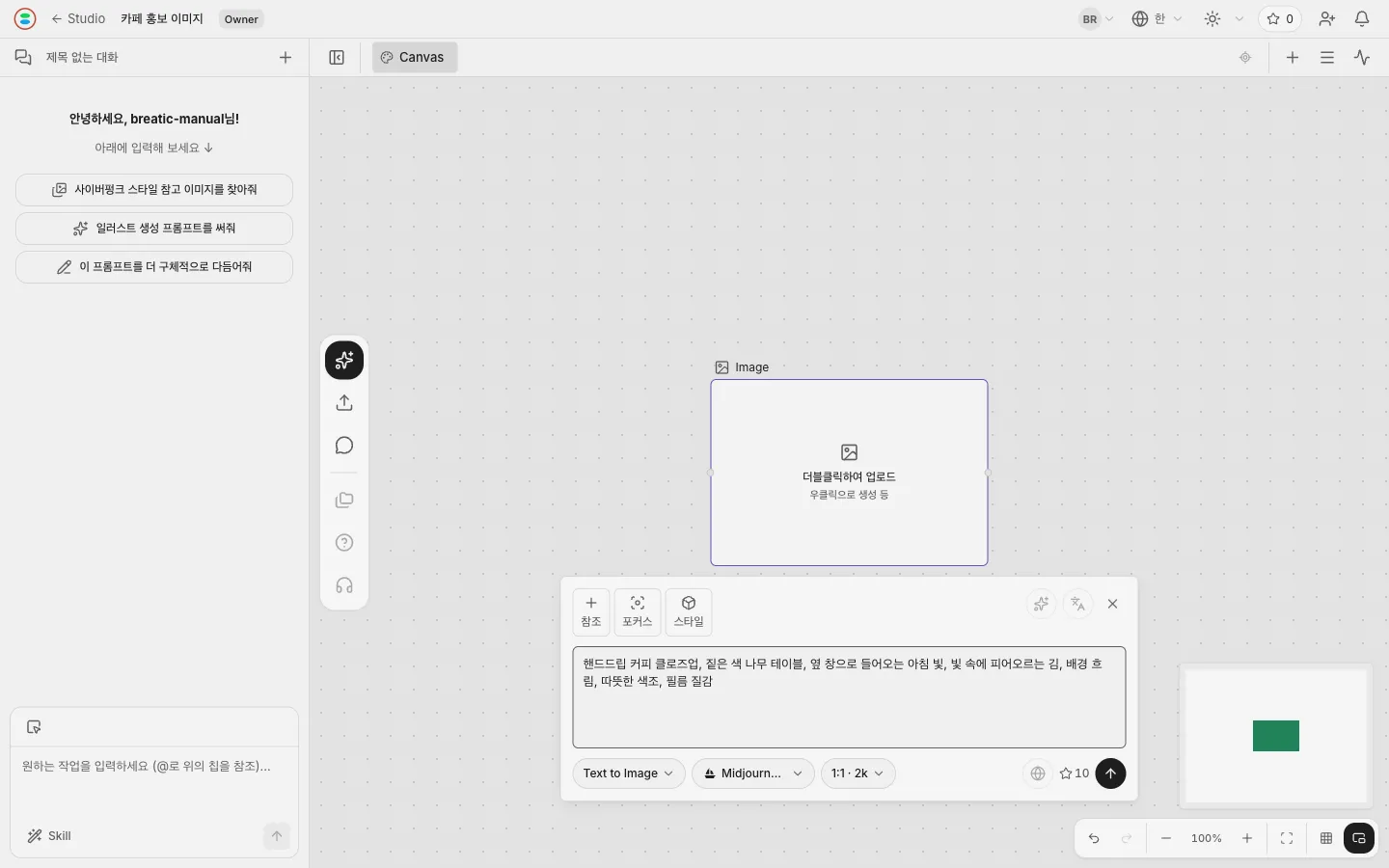
Task: Open the assets folder icon
Action: [344, 501]
